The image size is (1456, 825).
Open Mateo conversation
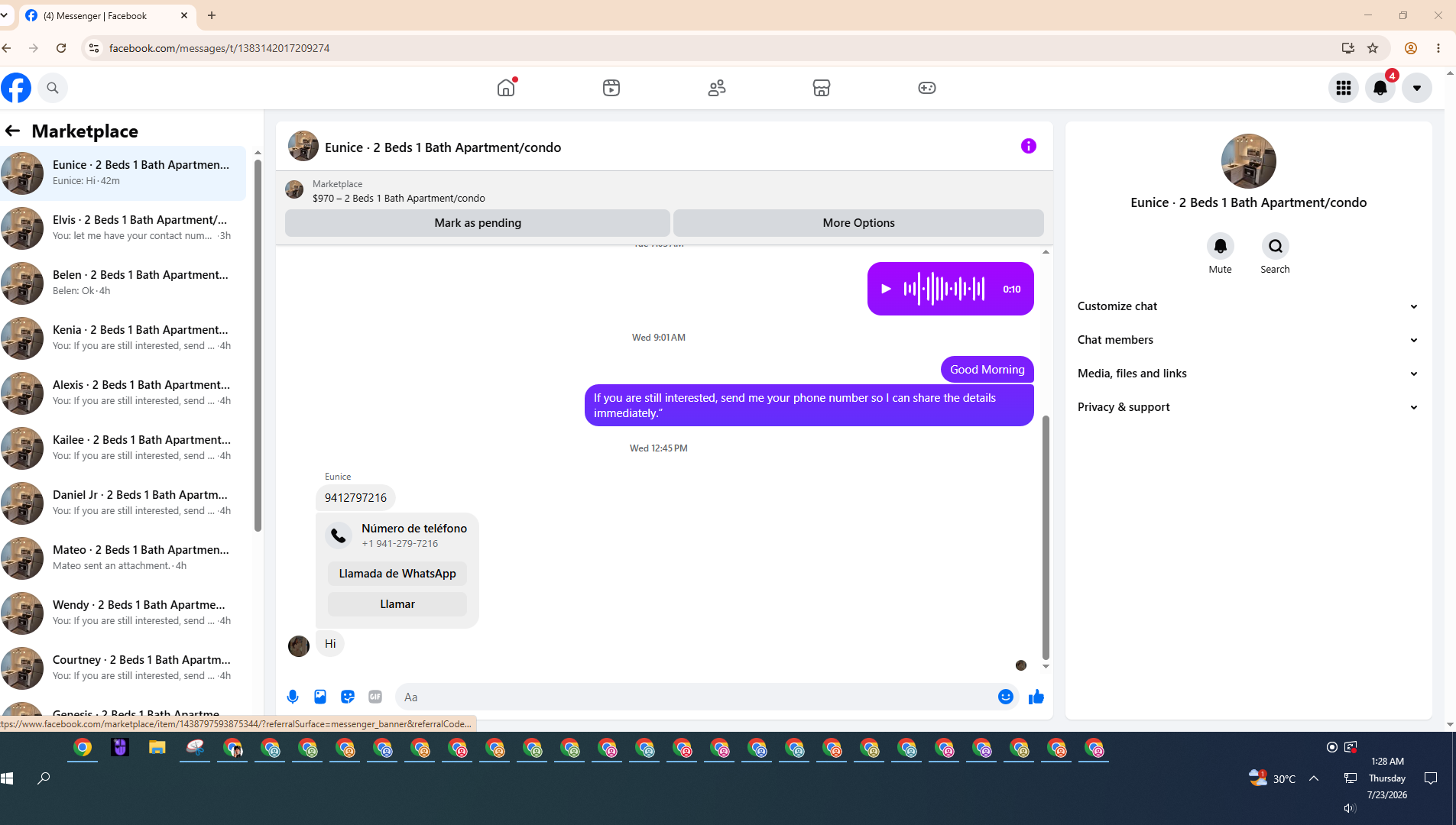tap(123, 558)
